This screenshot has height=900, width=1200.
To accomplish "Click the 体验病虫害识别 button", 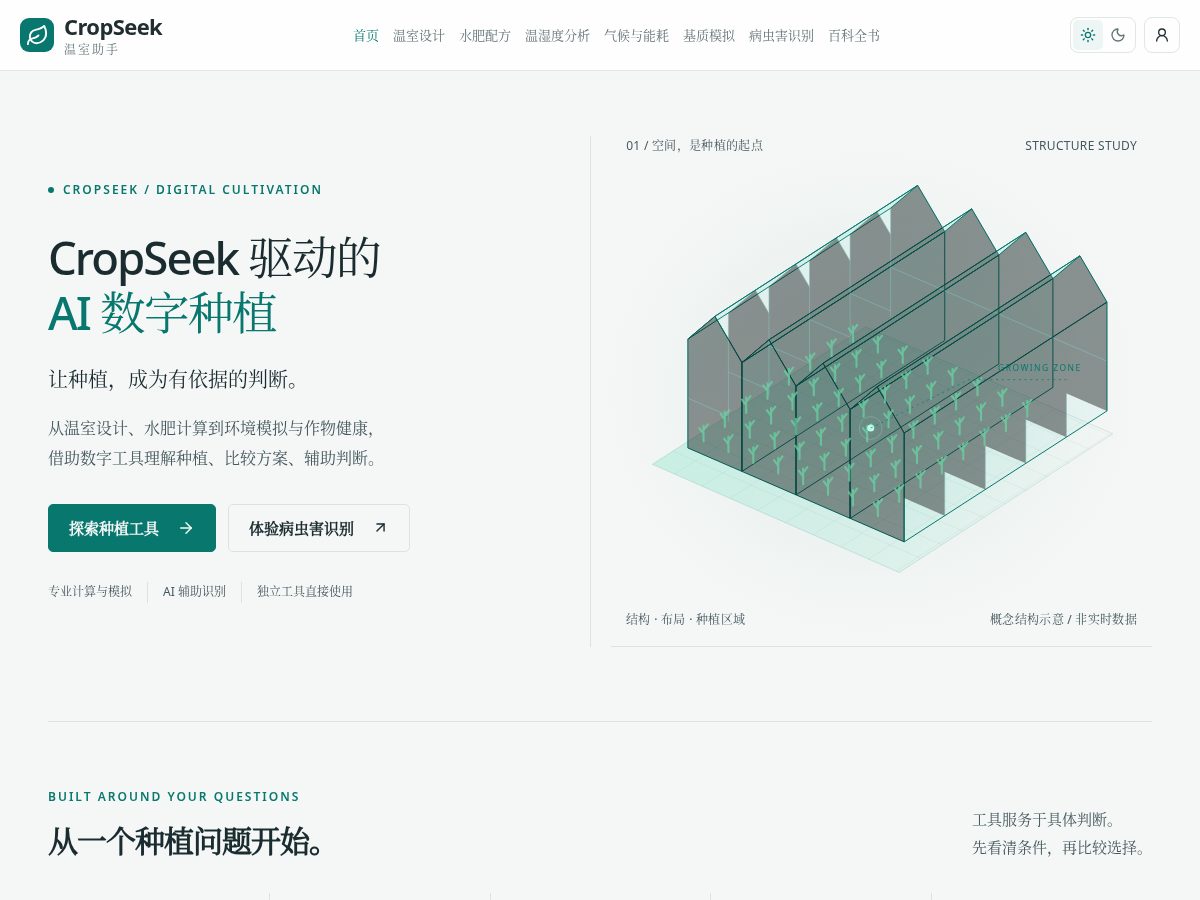I will (x=319, y=528).
